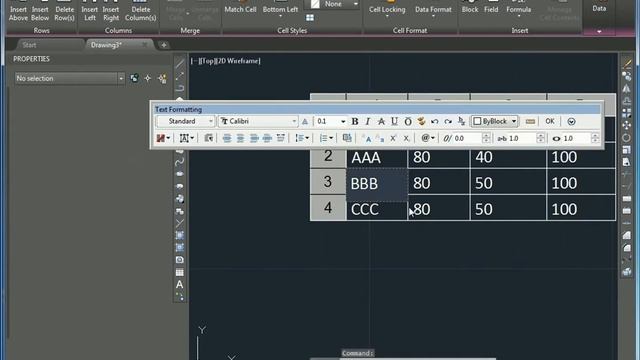Click the Match text formatting brush icon
This screenshot has height=360, width=640.
pyautogui.click(x=421, y=121)
